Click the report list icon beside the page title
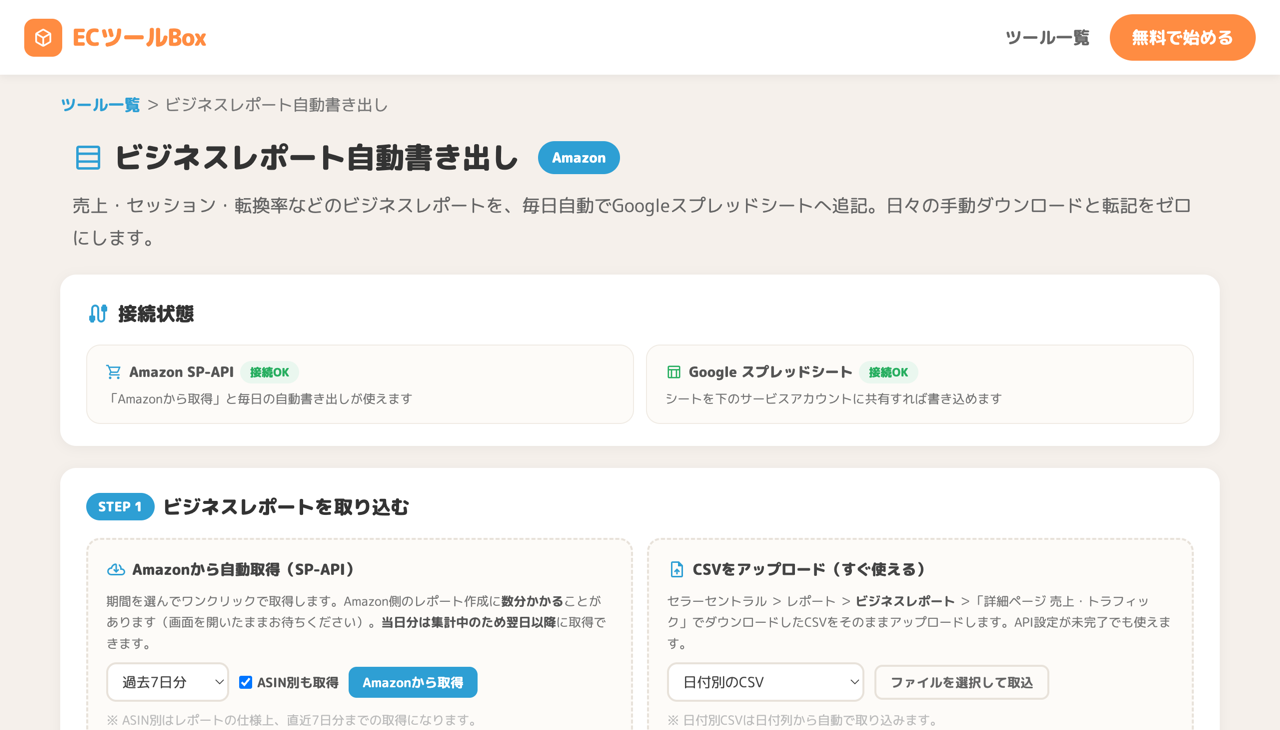The image size is (1280, 730). (x=88, y=158)
